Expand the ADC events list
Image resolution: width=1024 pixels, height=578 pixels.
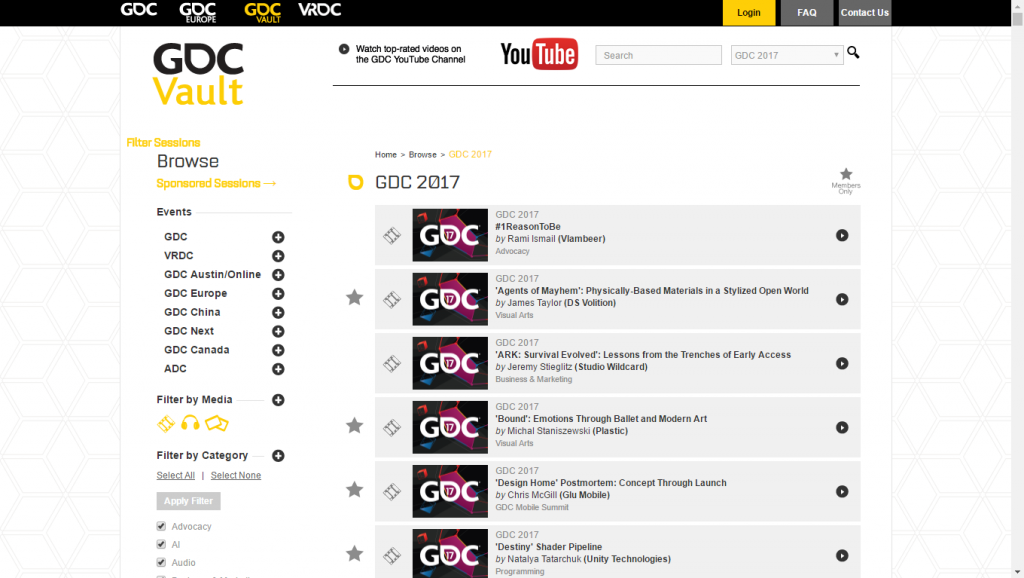(x=278, y=370)
